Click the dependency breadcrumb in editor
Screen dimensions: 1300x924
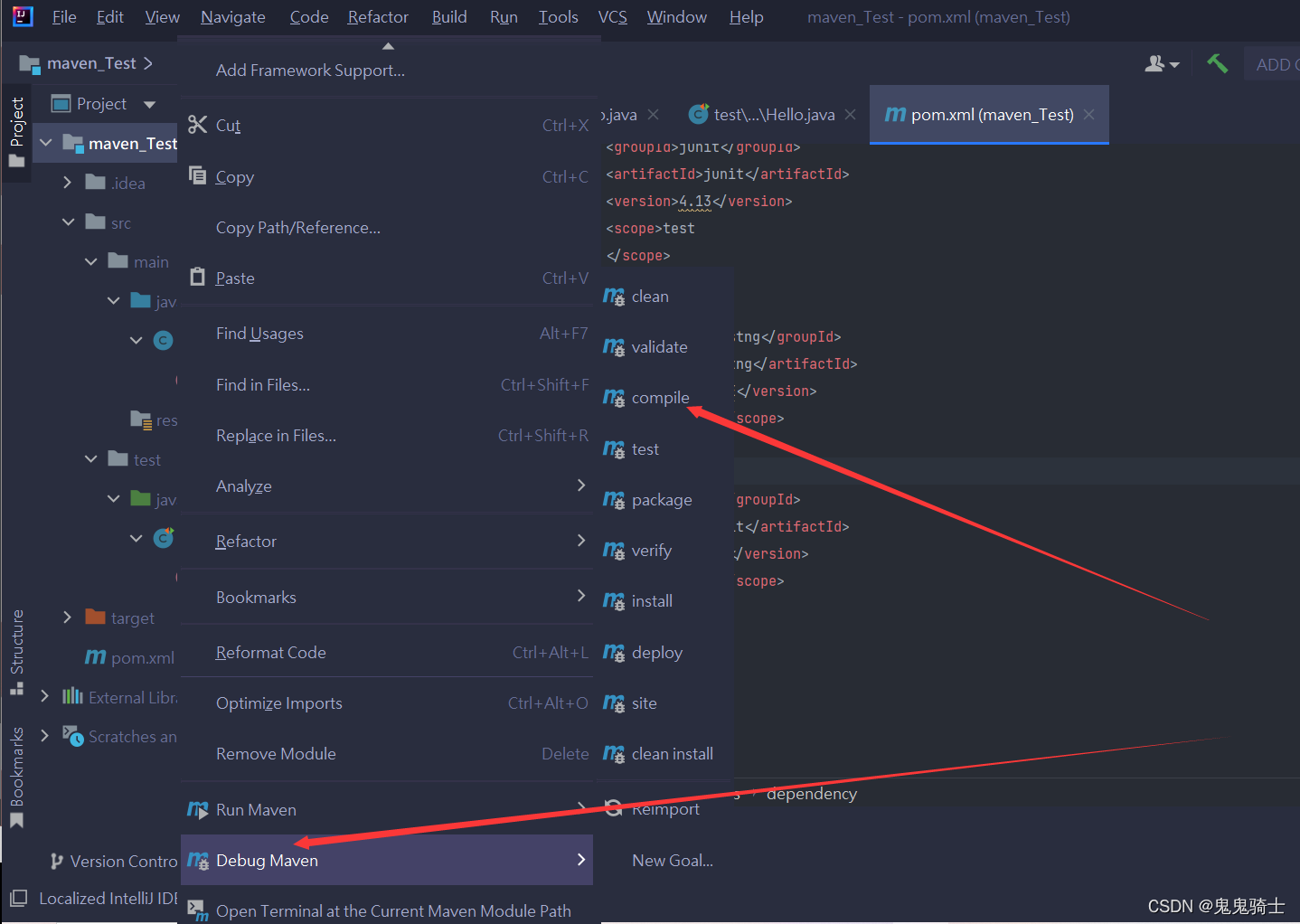click(812, 794)
